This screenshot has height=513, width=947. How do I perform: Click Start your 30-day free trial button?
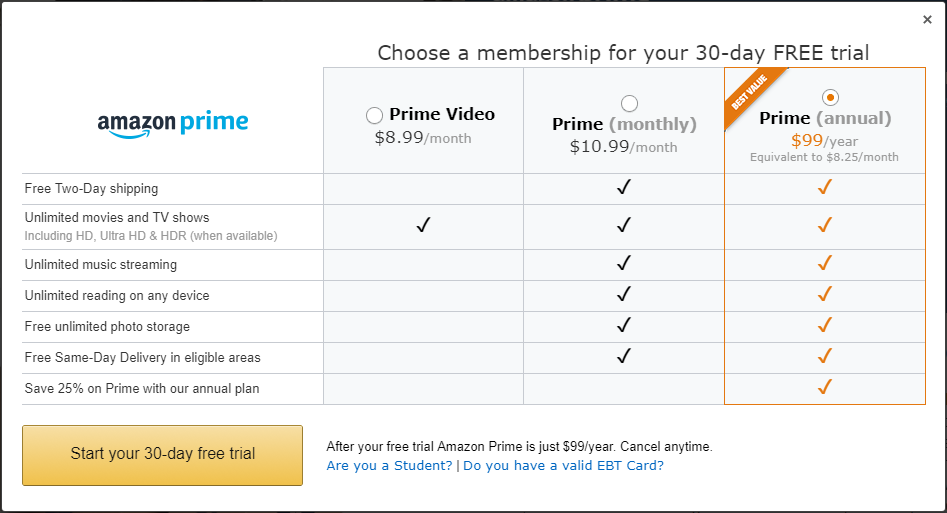[x=162, y=455]
